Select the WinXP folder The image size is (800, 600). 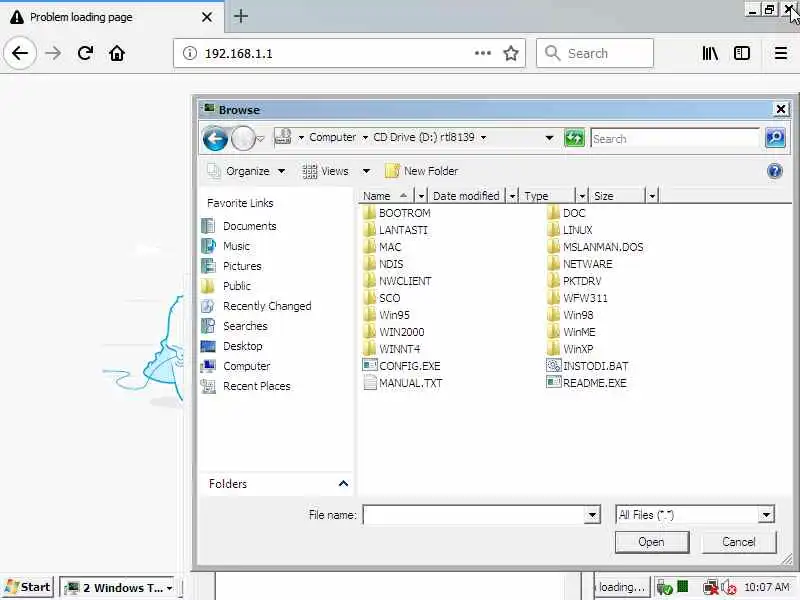tap(570, 349)
